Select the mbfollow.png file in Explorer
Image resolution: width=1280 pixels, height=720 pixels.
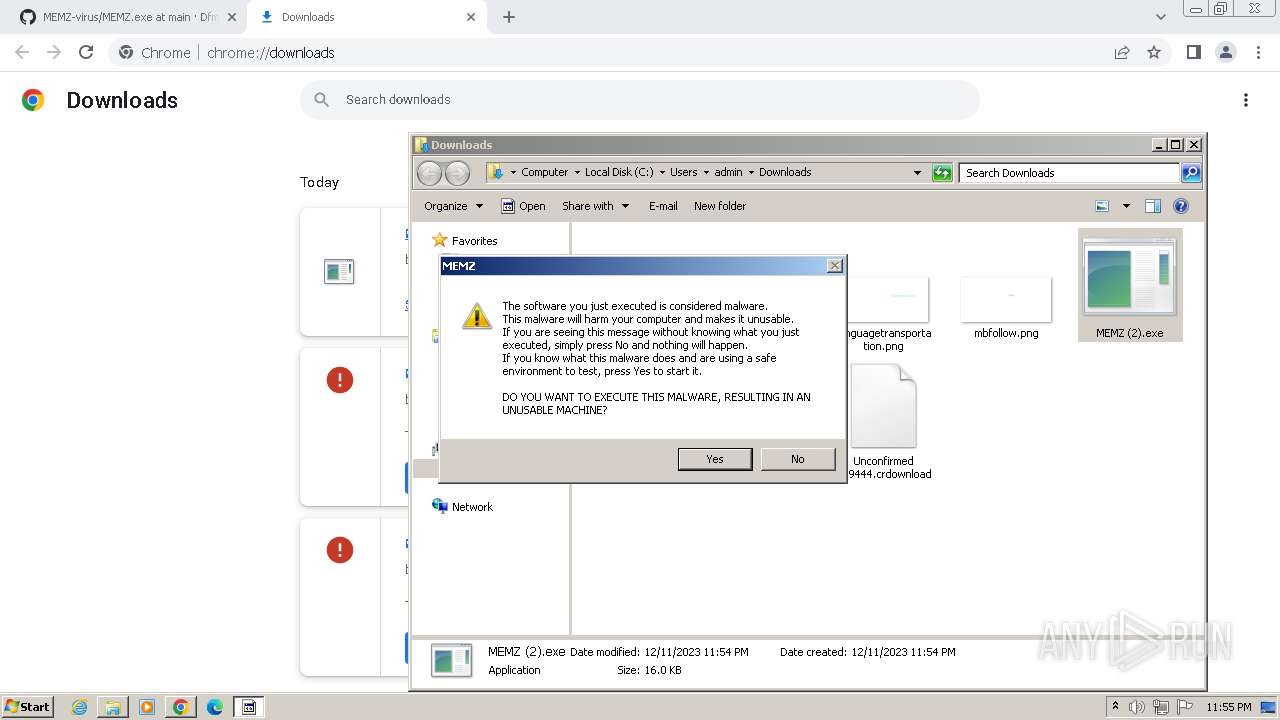(1006, 308)
